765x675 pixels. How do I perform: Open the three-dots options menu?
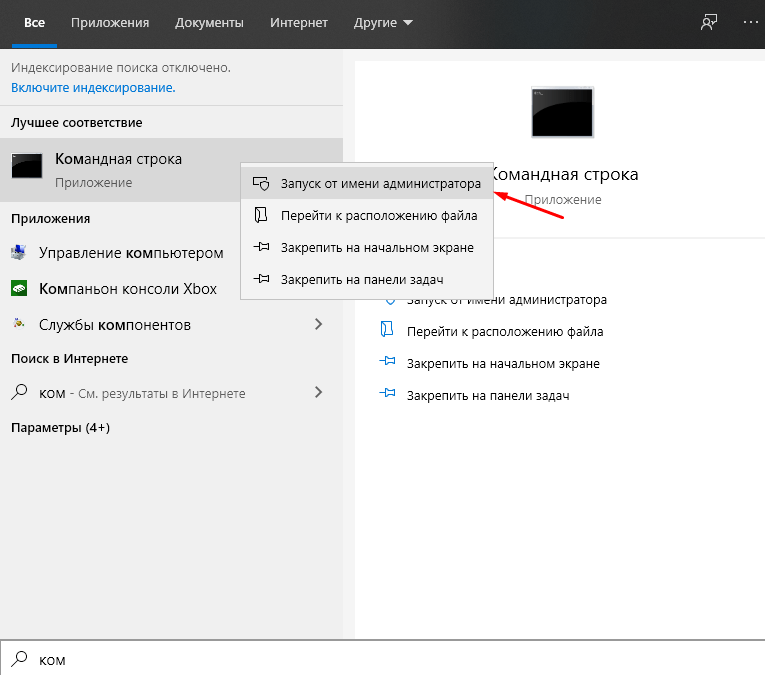[x=750, y=22]
